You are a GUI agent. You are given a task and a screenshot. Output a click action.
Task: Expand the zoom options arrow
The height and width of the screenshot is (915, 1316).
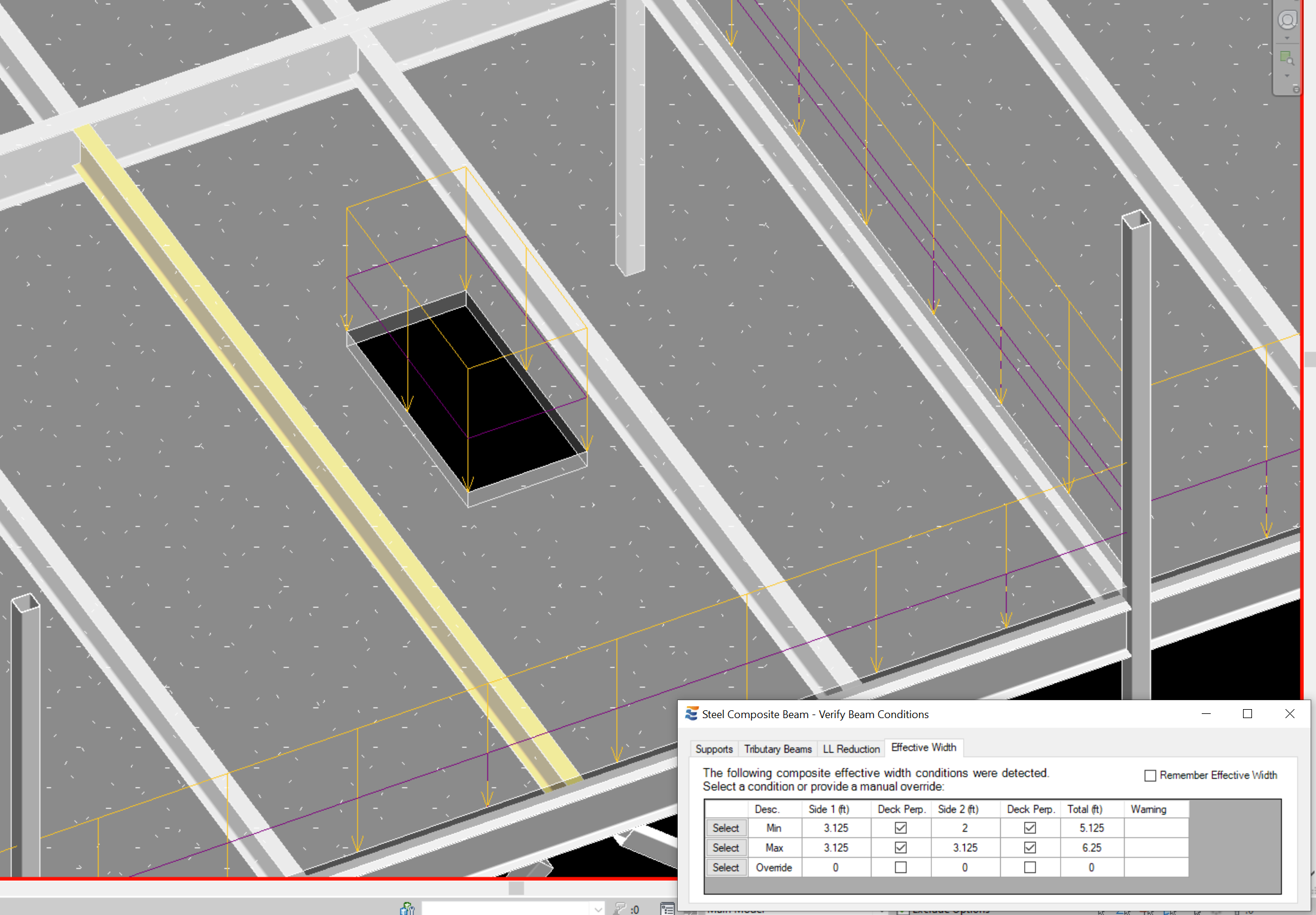(1287, 76)
